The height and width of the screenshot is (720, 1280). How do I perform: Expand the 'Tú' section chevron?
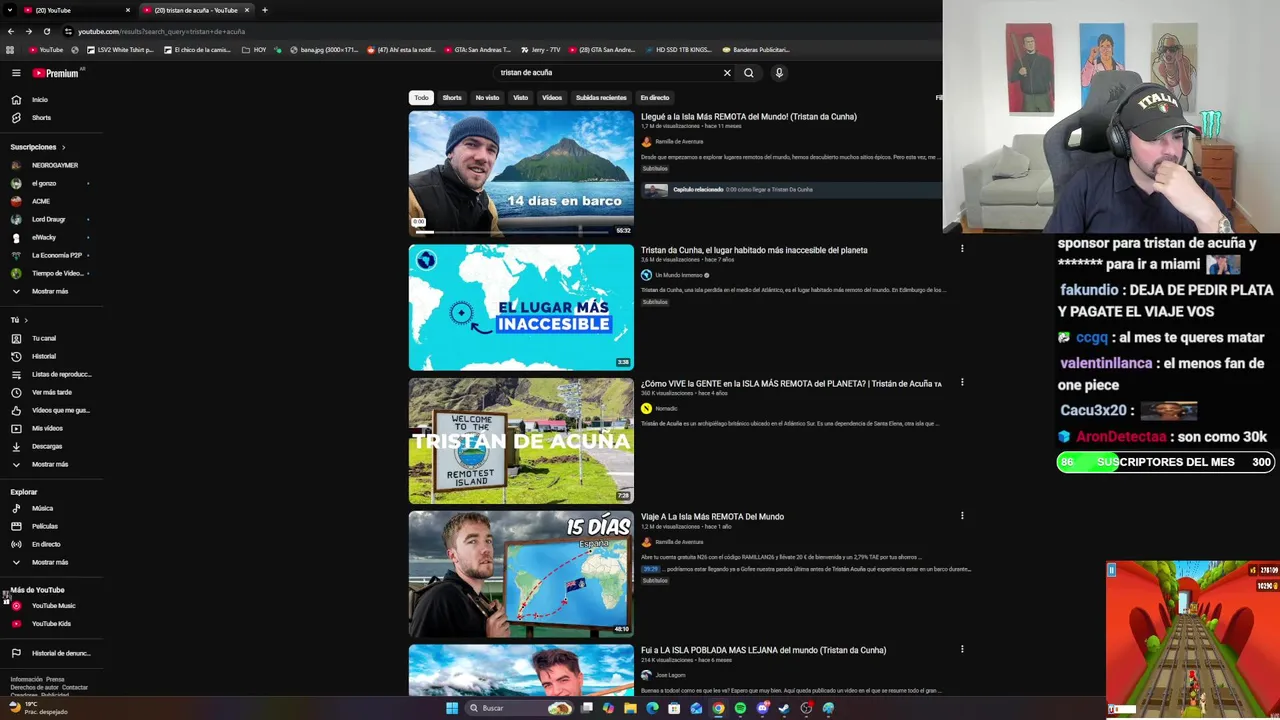25,320
